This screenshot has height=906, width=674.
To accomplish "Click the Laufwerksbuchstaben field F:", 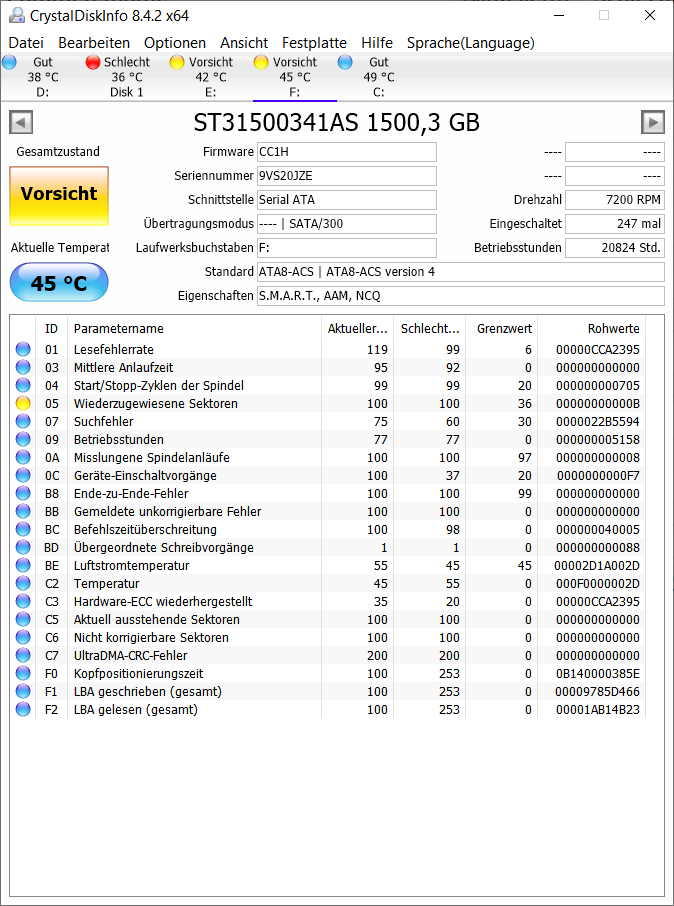I will click(347, 248).
